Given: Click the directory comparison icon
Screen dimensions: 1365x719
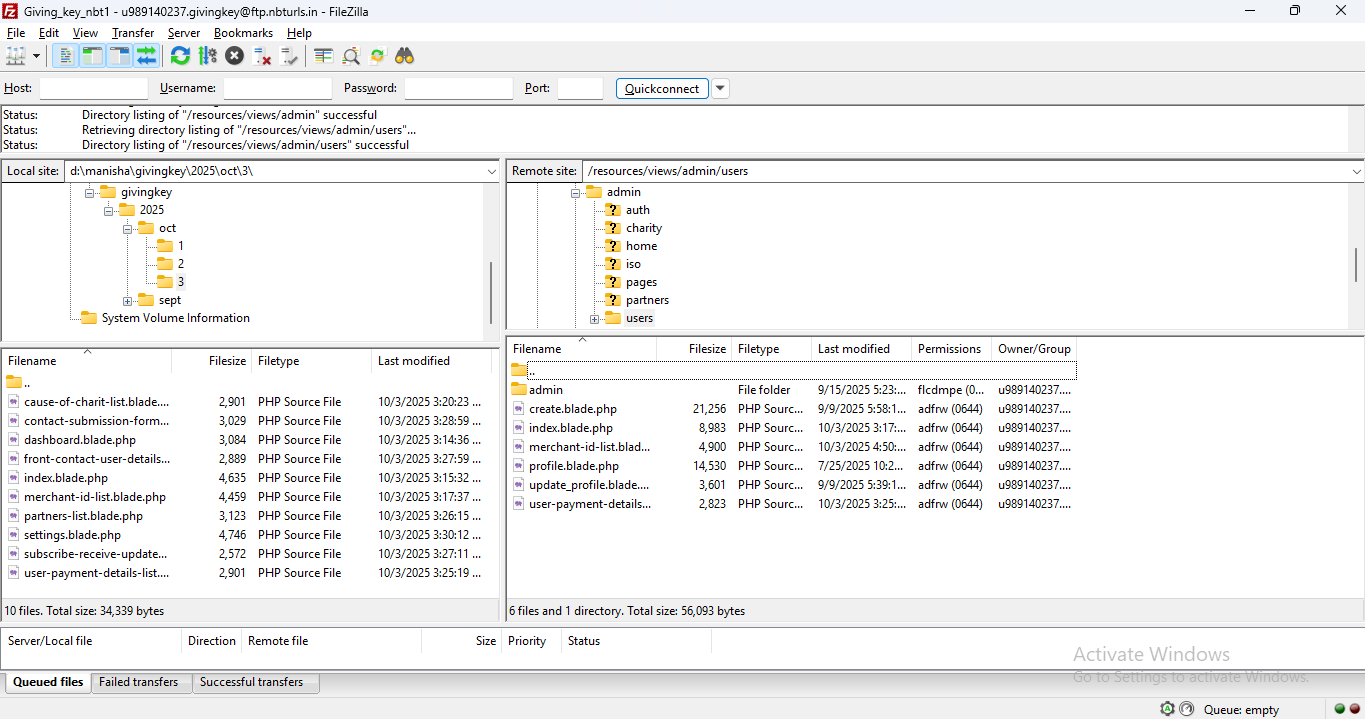Looking at the screenshot, I should click(x=351, y=56).
